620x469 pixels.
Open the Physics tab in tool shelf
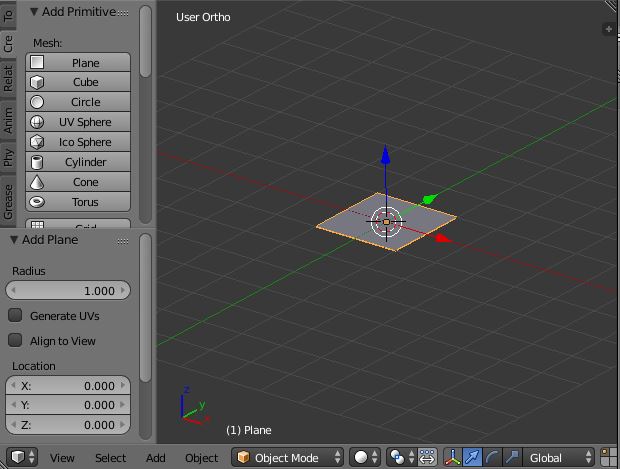8,157
